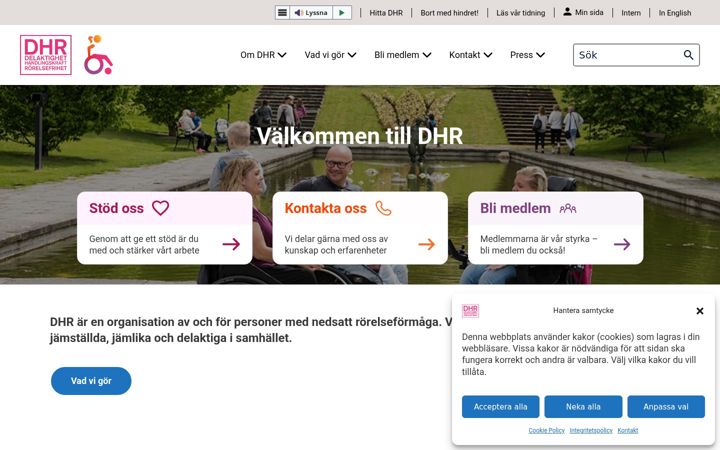
Task: Expand the Vad vi gör dropdown menu
Action: coord(330,55)
